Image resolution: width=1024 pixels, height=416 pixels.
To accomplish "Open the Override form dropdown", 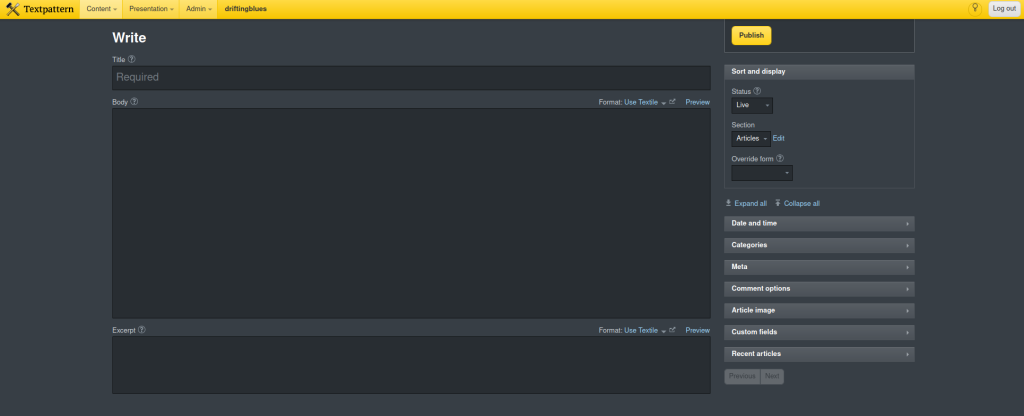I will pyautogui.click(x=762, y=173).
